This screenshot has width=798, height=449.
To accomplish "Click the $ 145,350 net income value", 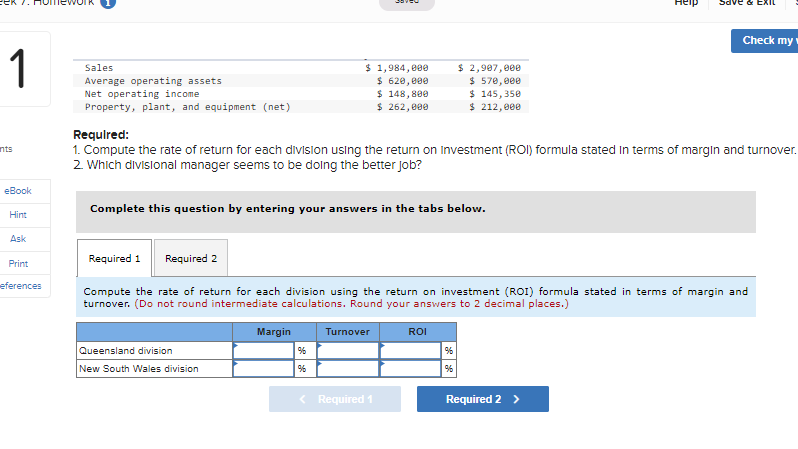I will tap(495, 94).
